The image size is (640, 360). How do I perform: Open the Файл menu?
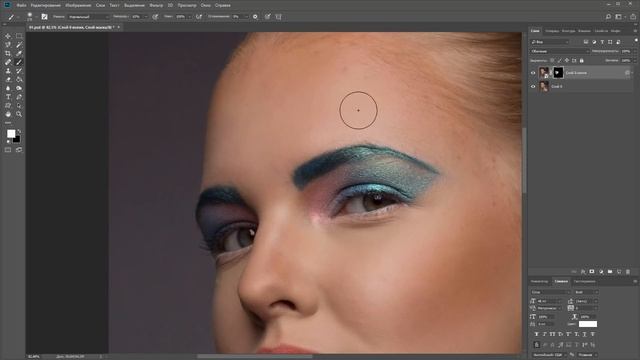(21, 5)
